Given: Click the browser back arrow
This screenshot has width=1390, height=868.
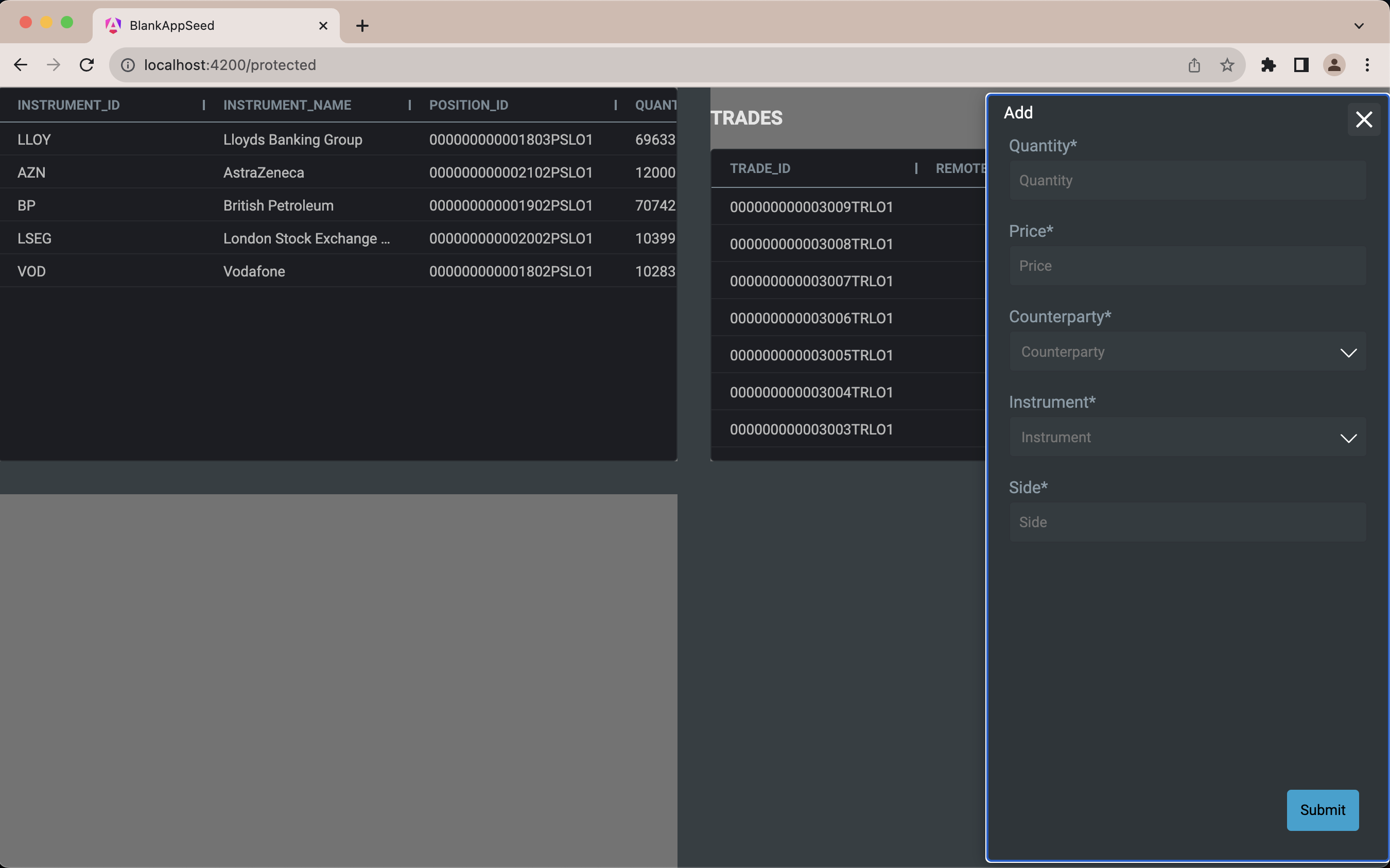Looking at the screenshot, I should tap(21, 65).
